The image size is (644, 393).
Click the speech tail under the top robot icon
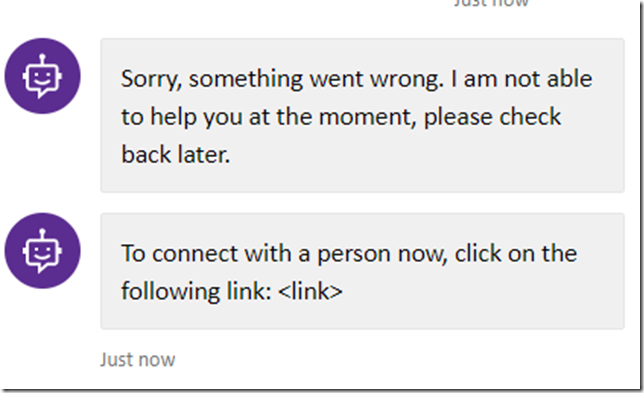coord(42,94)
